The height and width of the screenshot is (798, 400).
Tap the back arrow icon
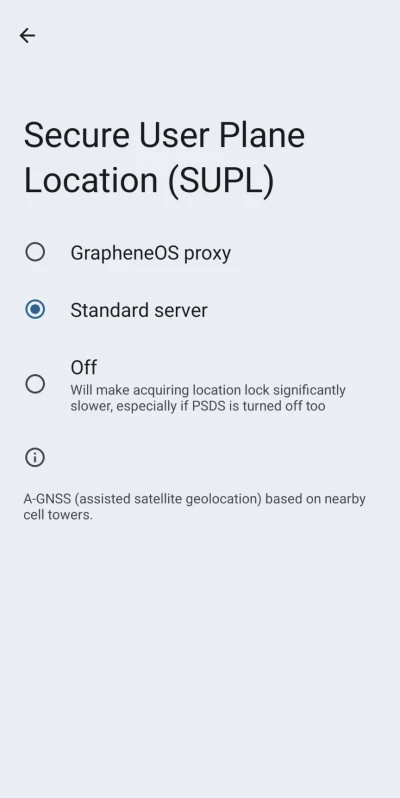(x=27, y=35)
